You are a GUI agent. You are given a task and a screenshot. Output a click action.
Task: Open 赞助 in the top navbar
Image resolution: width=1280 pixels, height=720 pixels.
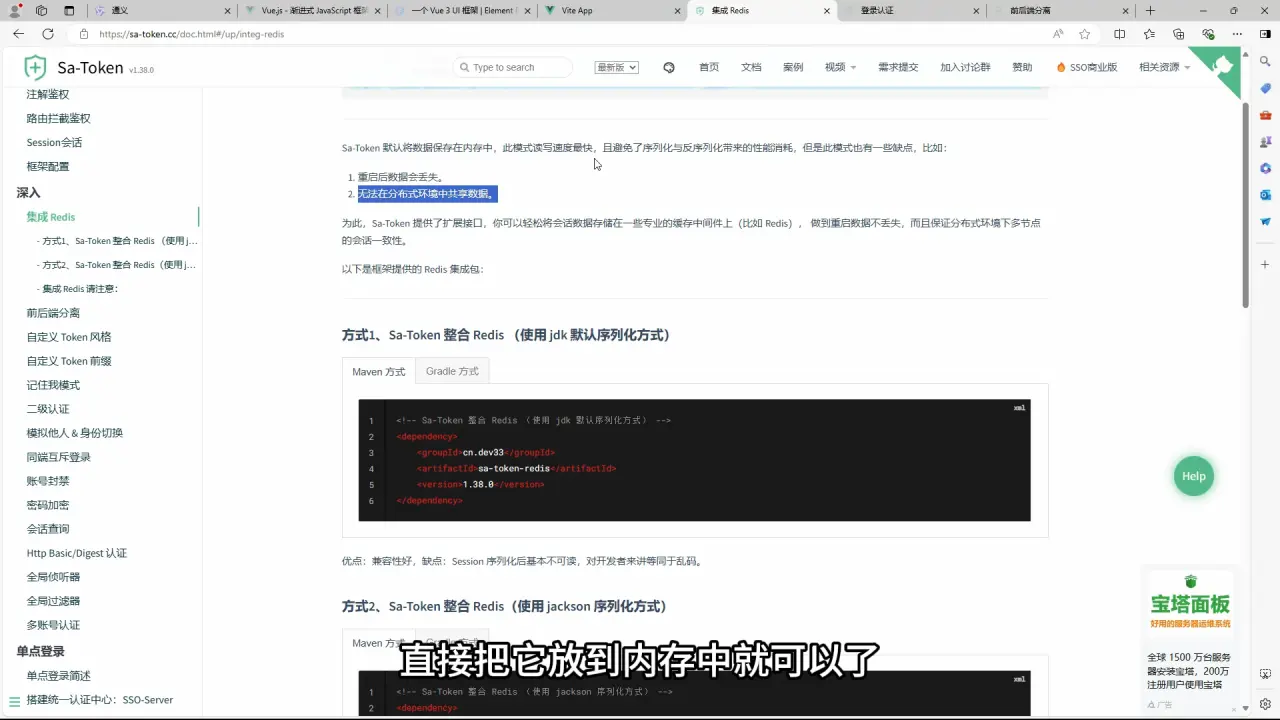pos(1022,67)
